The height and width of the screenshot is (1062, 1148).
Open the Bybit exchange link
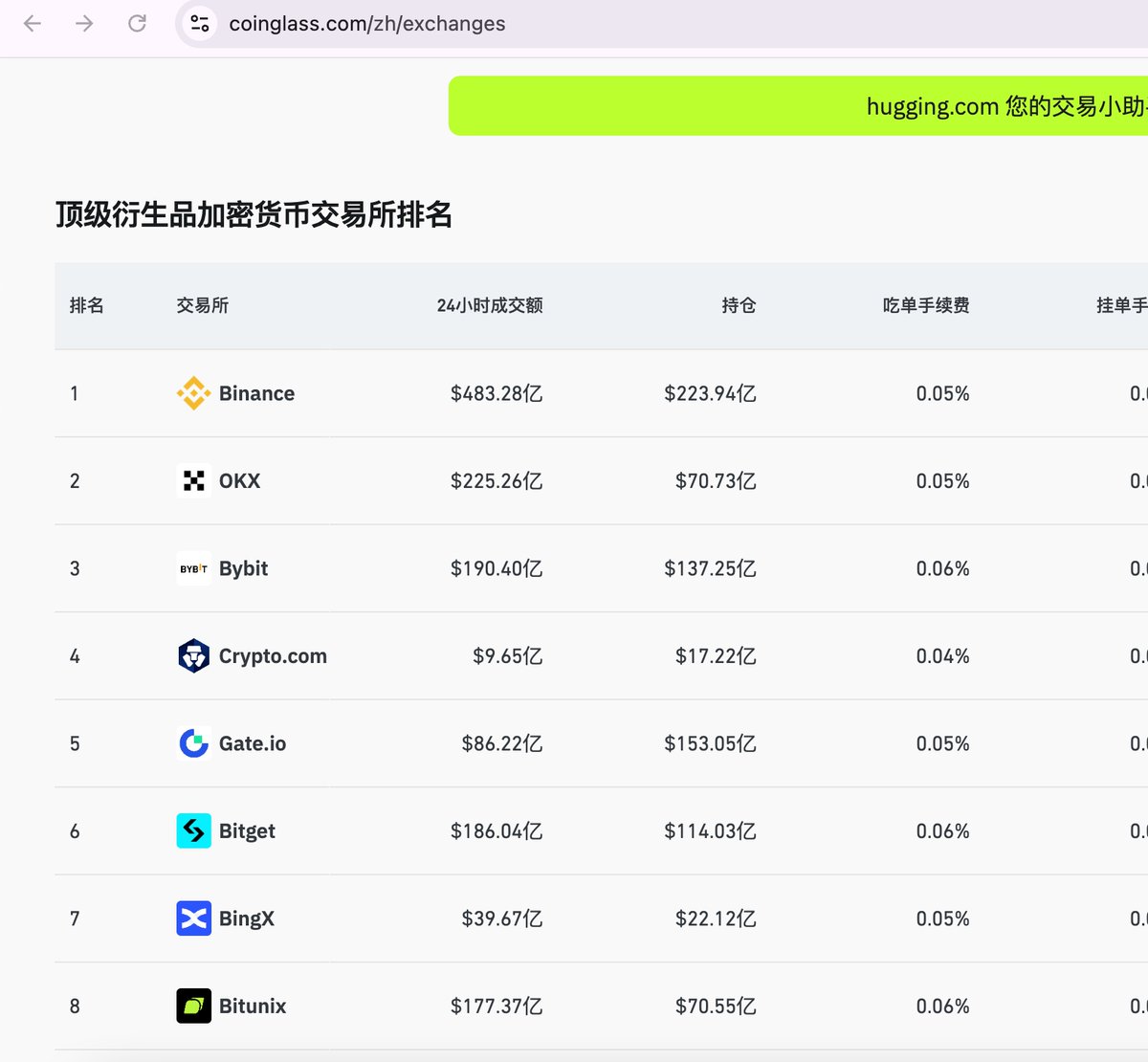click(243, 568)
